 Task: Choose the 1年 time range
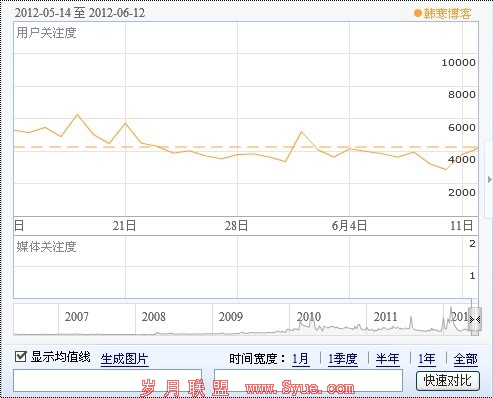click(x=427, y=359)
